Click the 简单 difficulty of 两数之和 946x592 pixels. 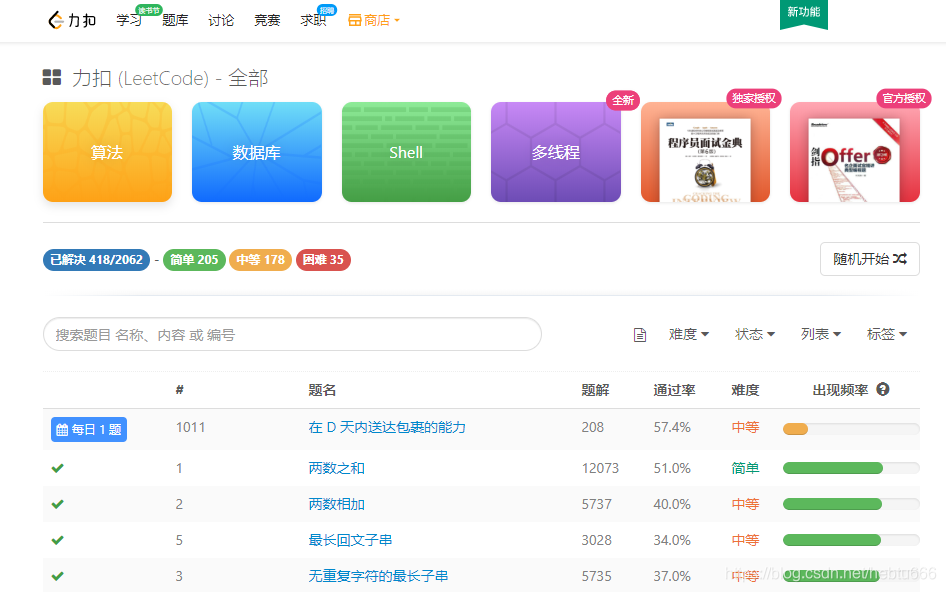(745, 468)
